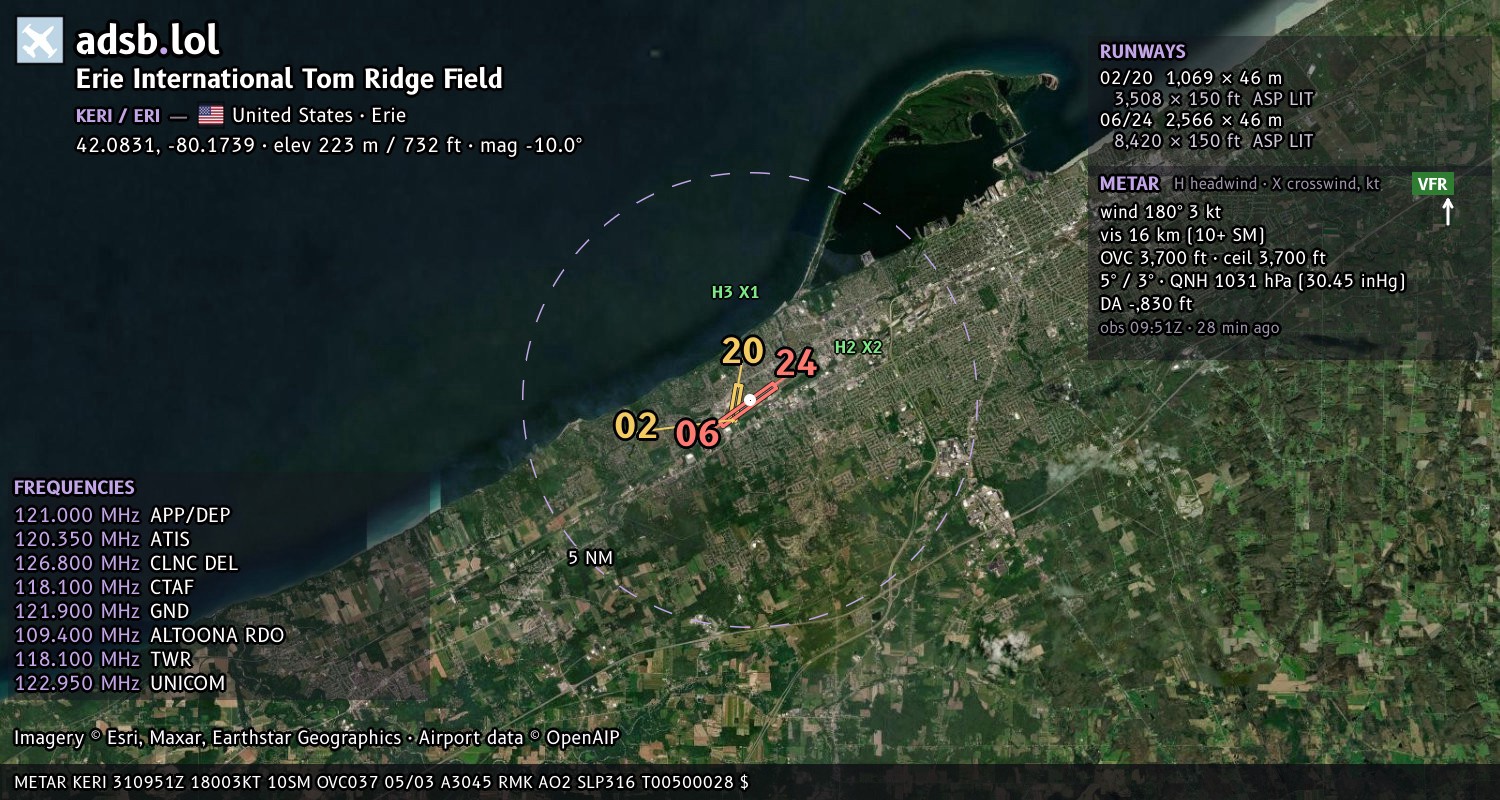Screen dimensions: 1500x800
Task: Click the raw METAR KERI string in the bottom bar
Action: point(381,782)
